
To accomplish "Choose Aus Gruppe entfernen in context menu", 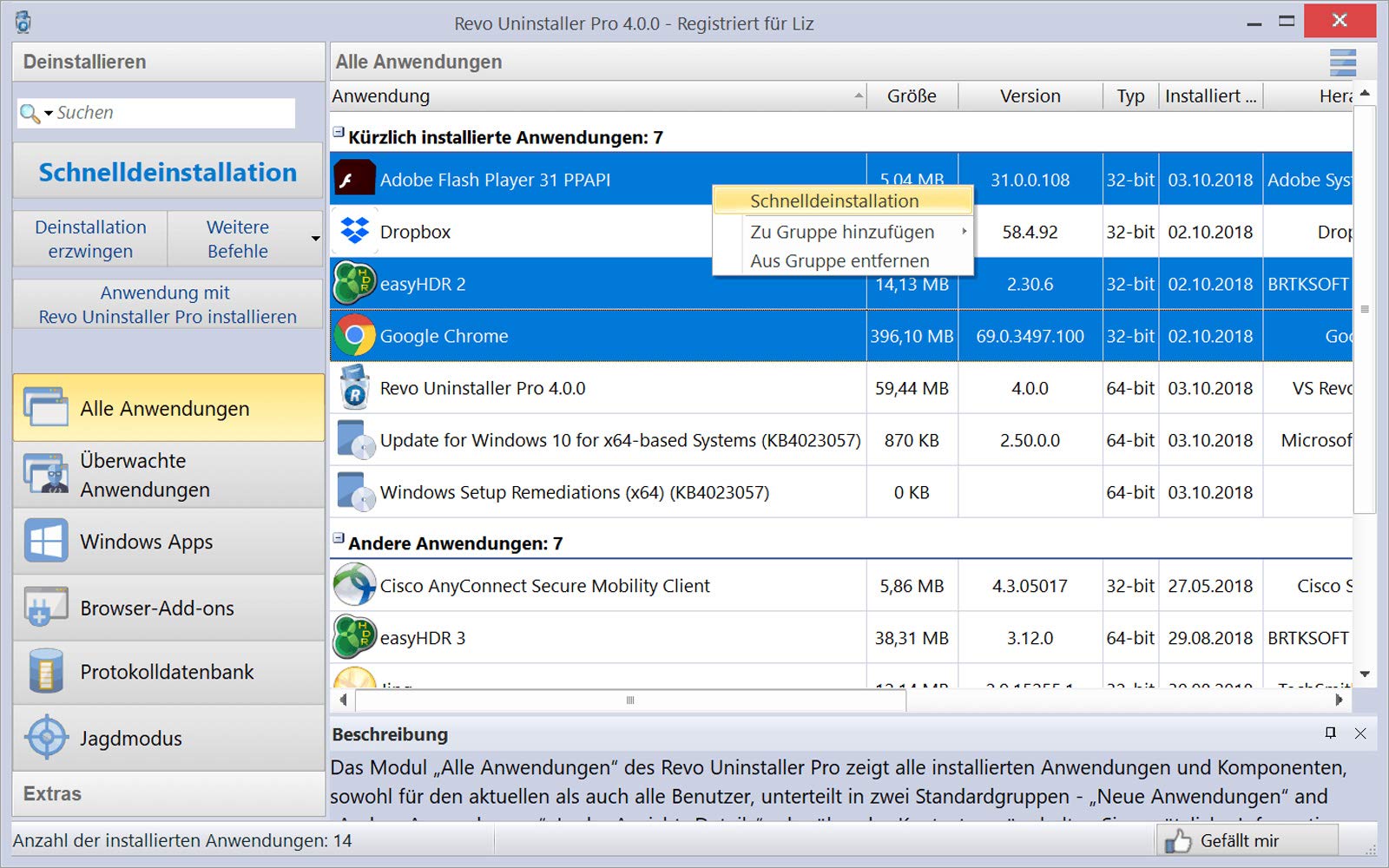I will click(x=842, y=260).
